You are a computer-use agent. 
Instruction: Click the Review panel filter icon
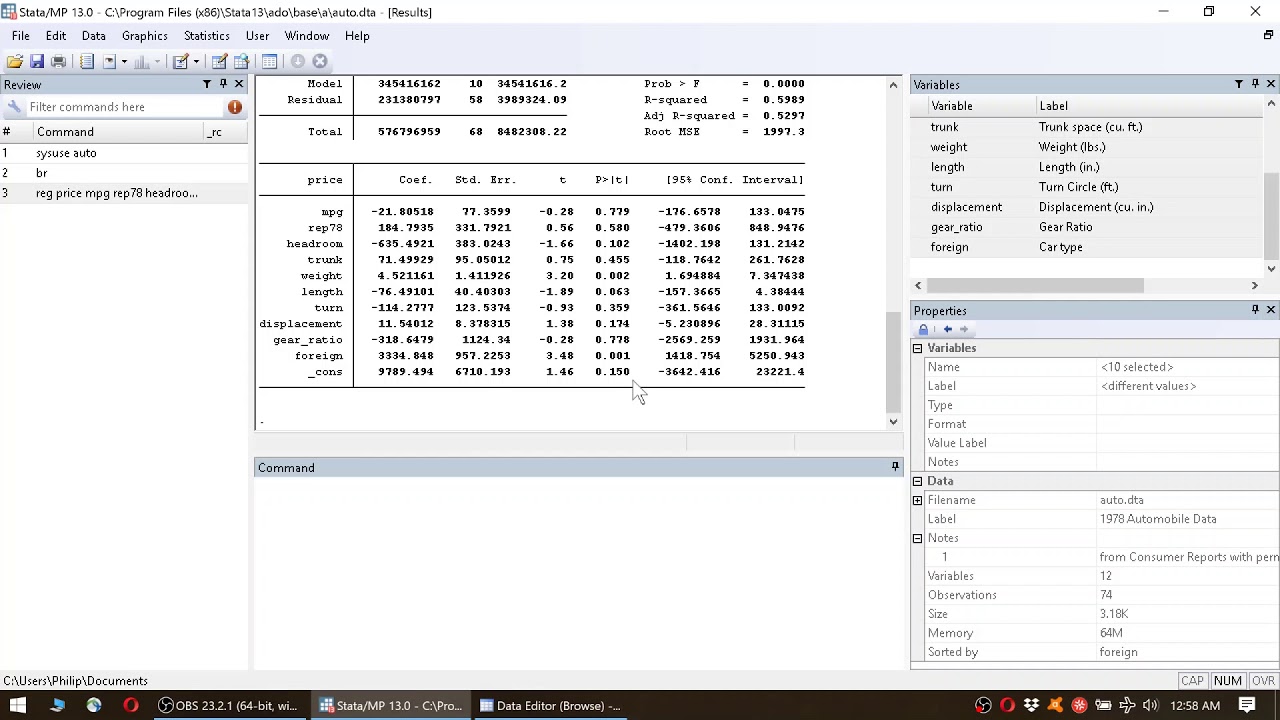pyautogui.click(x=207, y=84)
